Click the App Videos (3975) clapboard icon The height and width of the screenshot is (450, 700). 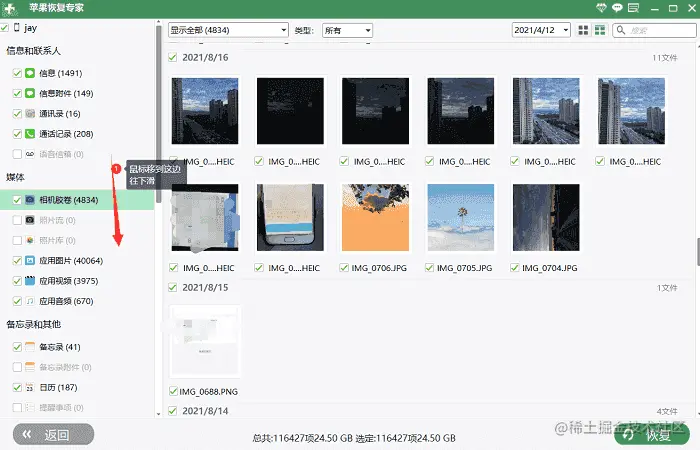pyautogui.click(x=30, y=280)
